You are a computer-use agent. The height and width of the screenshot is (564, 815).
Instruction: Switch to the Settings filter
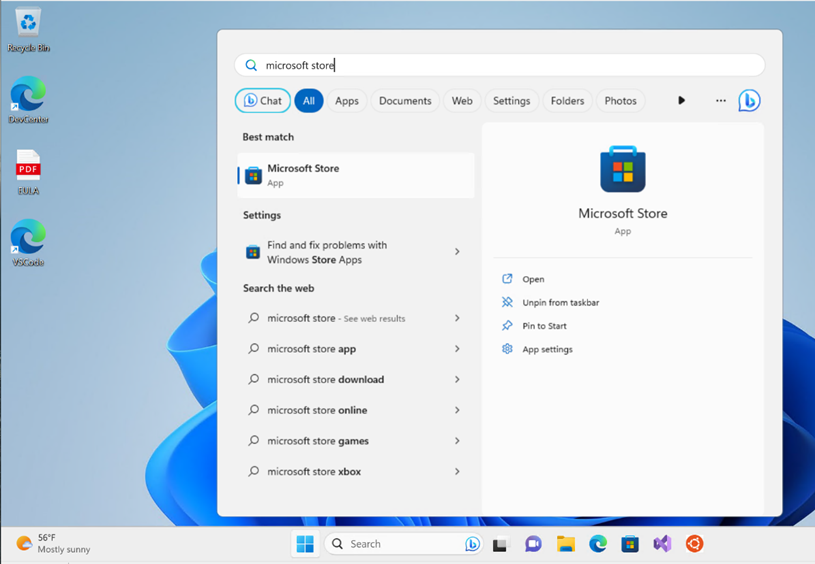tap(511, 101)
